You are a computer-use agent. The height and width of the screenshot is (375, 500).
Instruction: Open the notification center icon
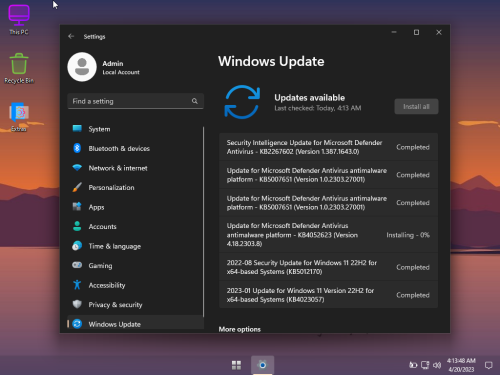(488, 365)
